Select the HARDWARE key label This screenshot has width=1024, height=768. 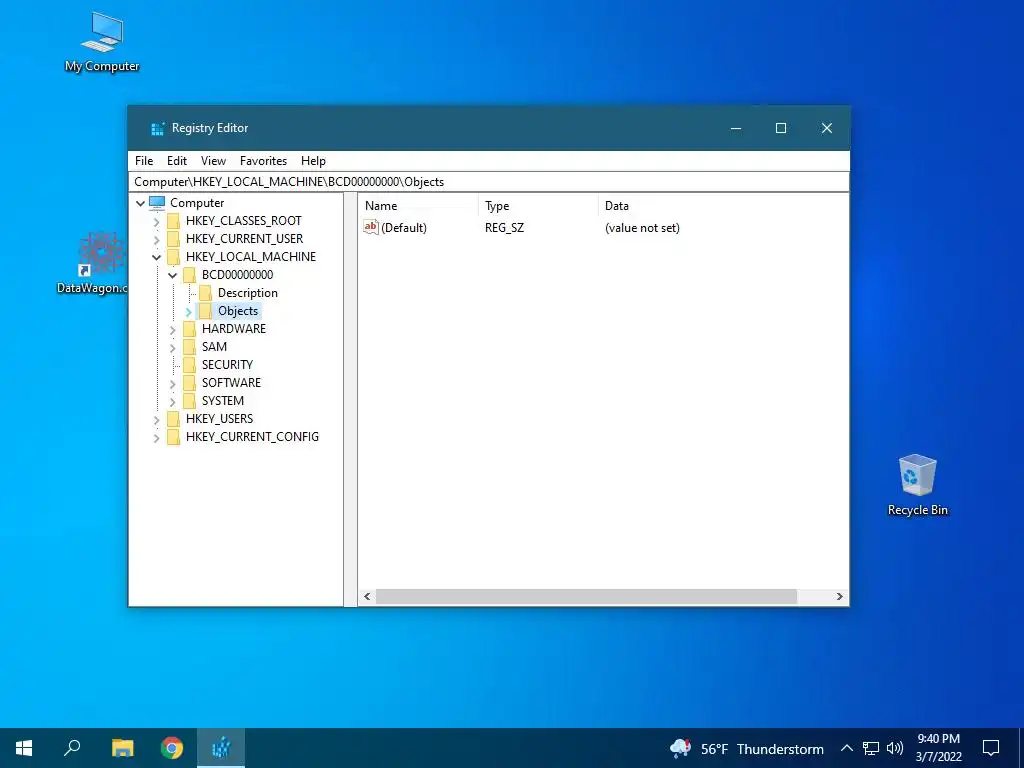[234, 328]
